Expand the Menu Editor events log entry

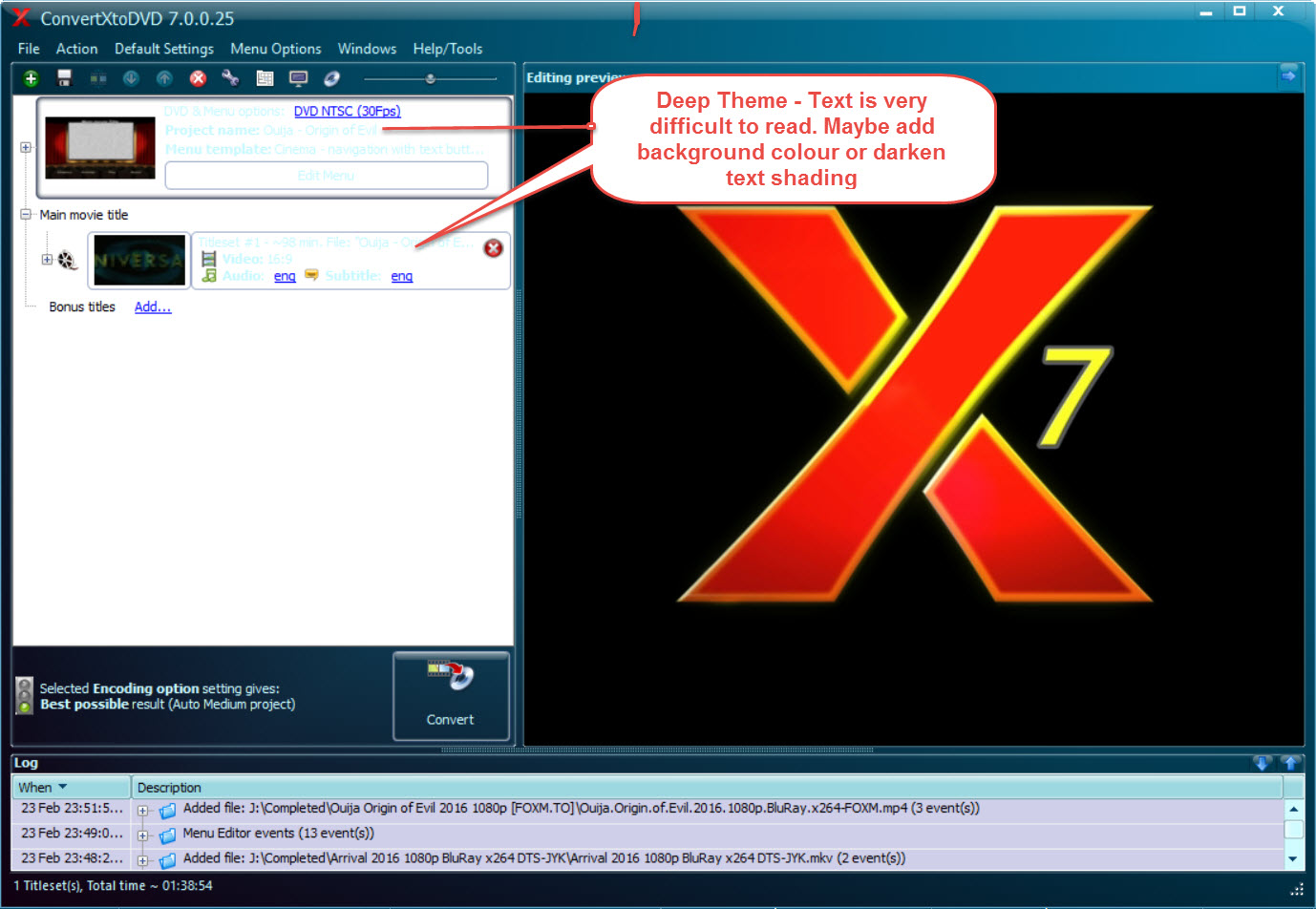142,835
